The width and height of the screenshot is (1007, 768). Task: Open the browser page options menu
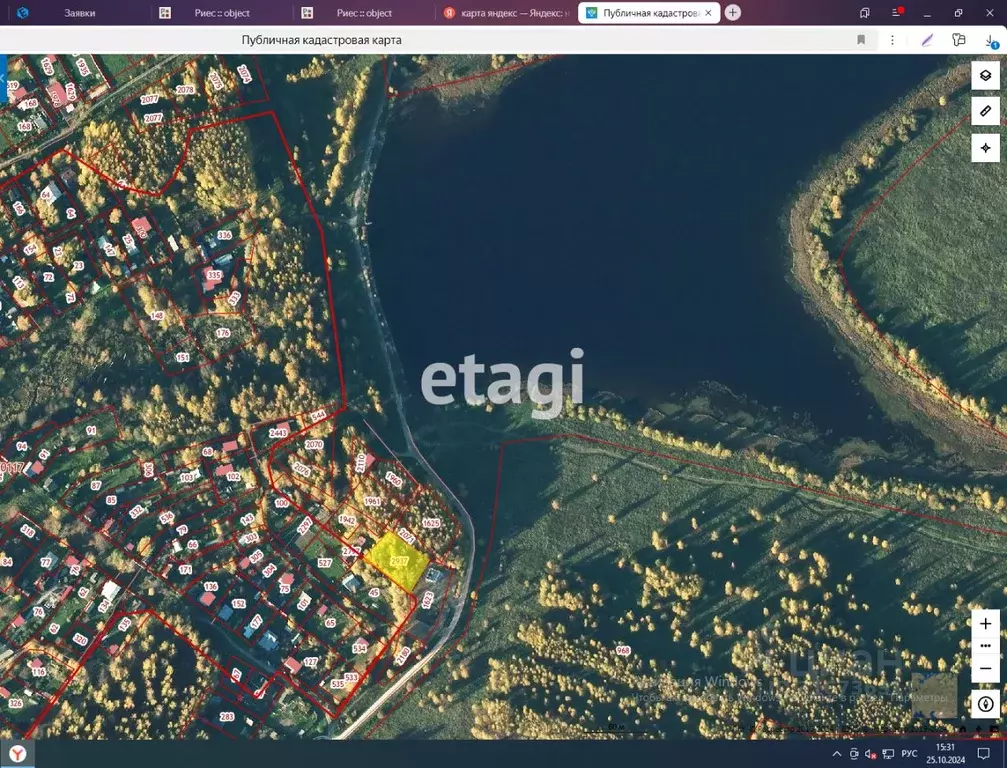[892, 40]
